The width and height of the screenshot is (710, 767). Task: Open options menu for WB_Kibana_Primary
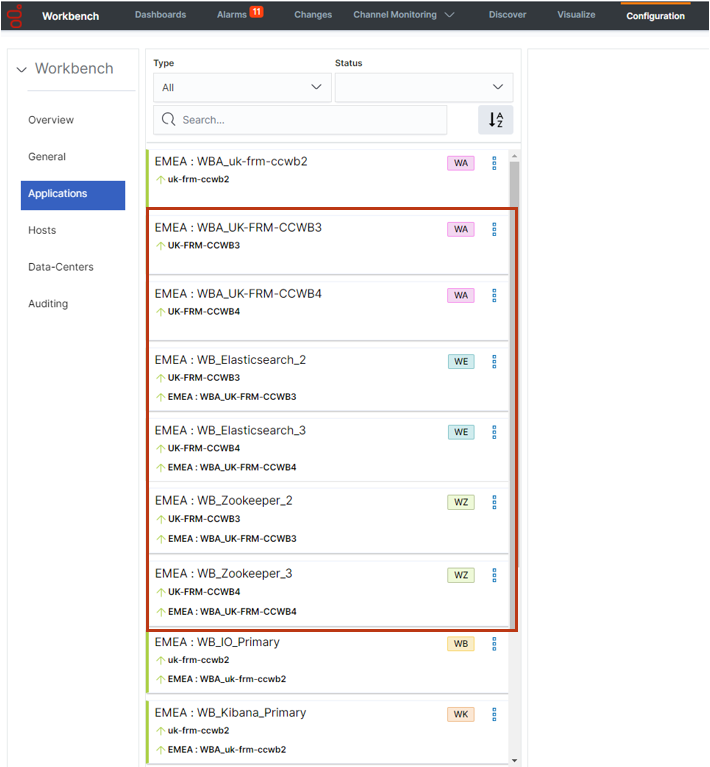pyautogui.click(x=494, y=714)
